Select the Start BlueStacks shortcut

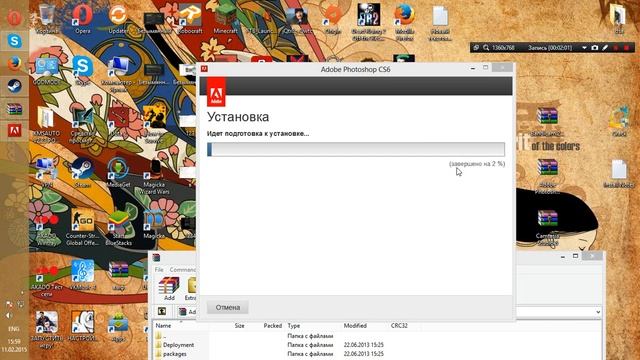[118, 227]
